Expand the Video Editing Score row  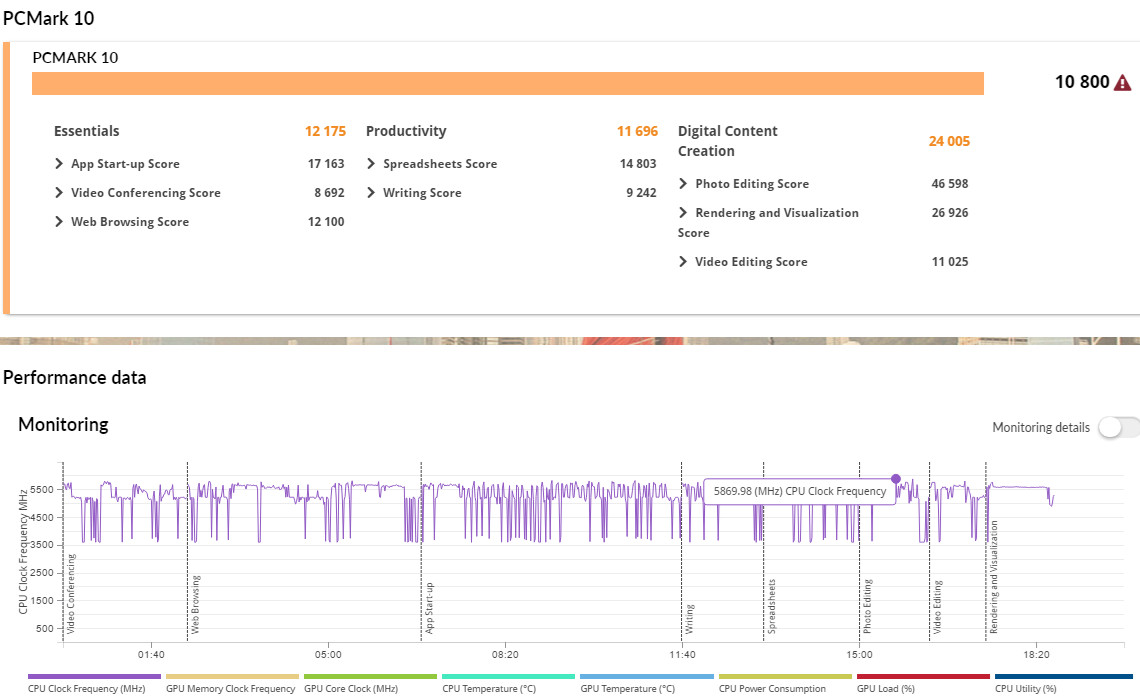683,262
